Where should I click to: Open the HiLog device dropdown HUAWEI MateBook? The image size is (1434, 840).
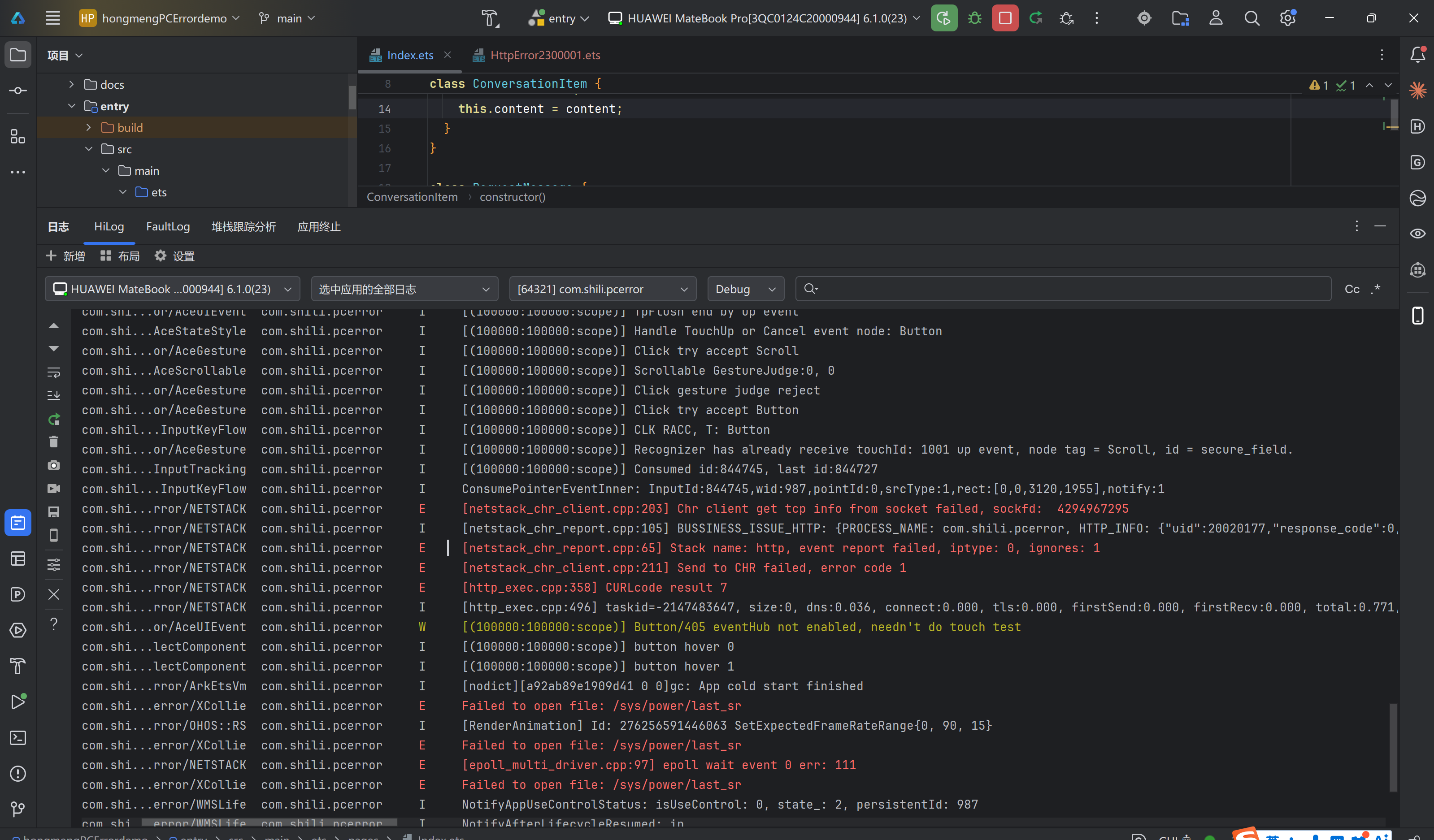[x=173, y=289]
